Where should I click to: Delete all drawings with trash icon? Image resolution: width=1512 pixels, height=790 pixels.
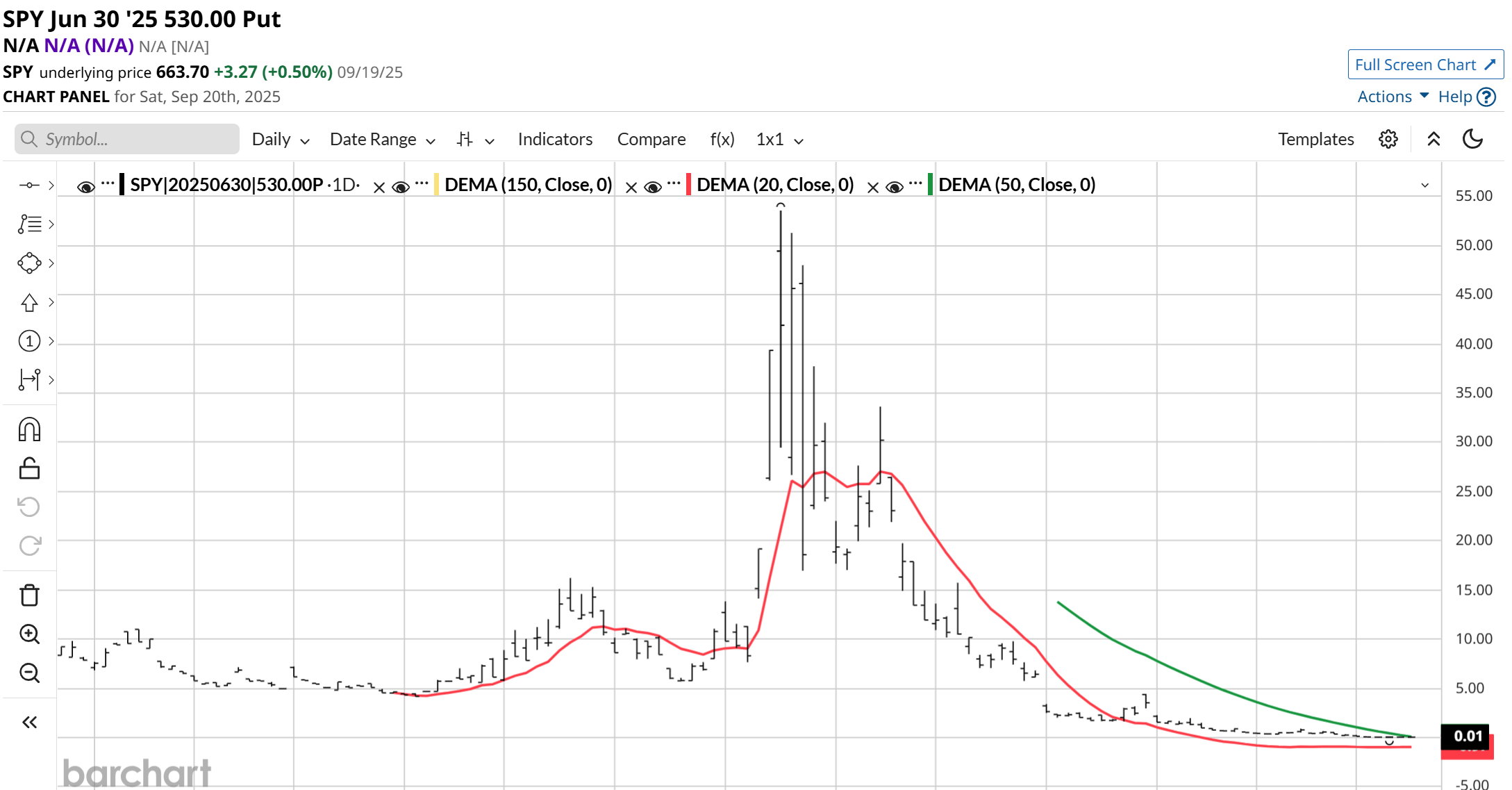[x=28, y=595]
